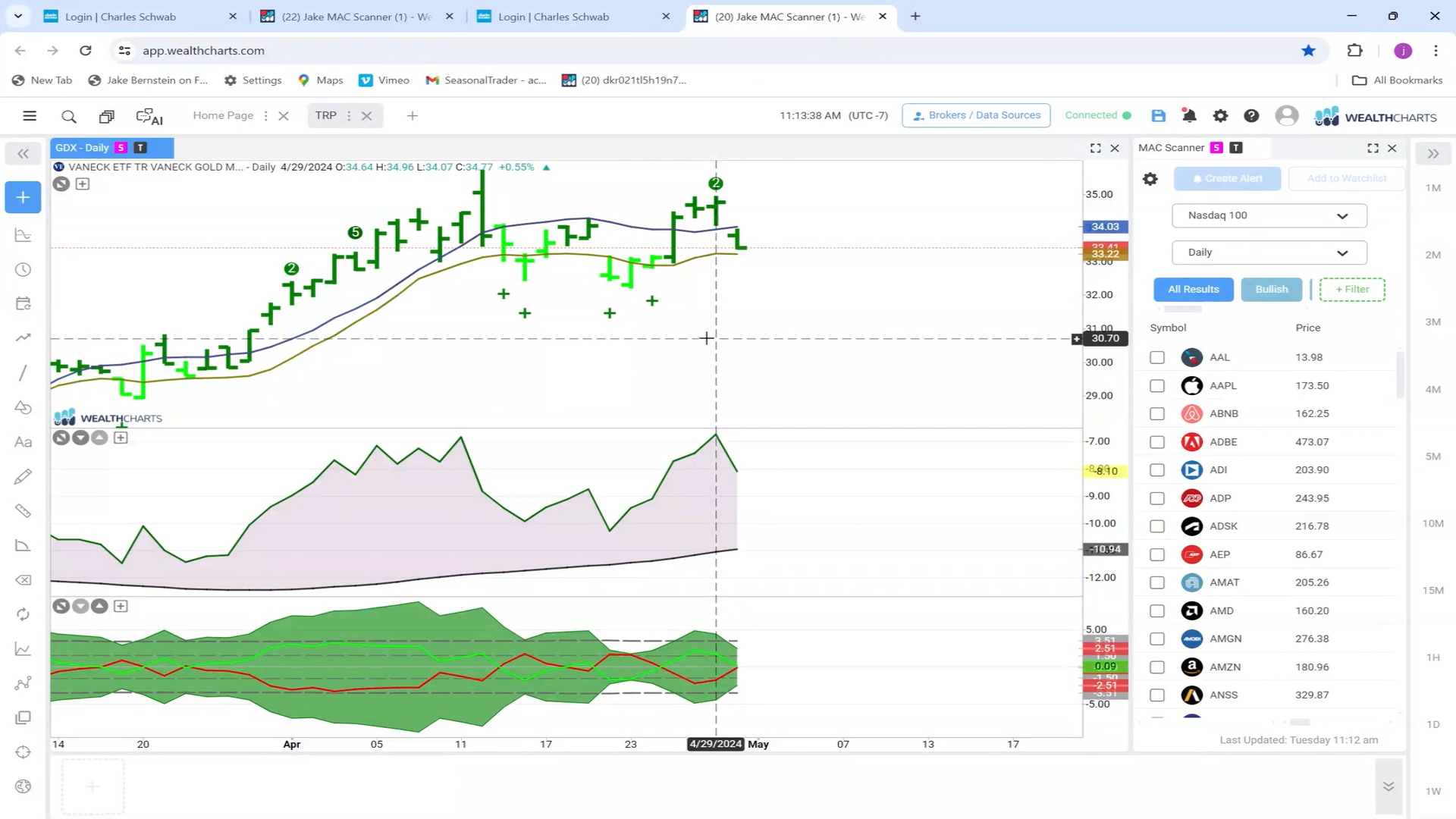This screenshot has width=1456, height=819.
Task: Select the eraser delete drawings tool
Action: click(x=23, y=580)
